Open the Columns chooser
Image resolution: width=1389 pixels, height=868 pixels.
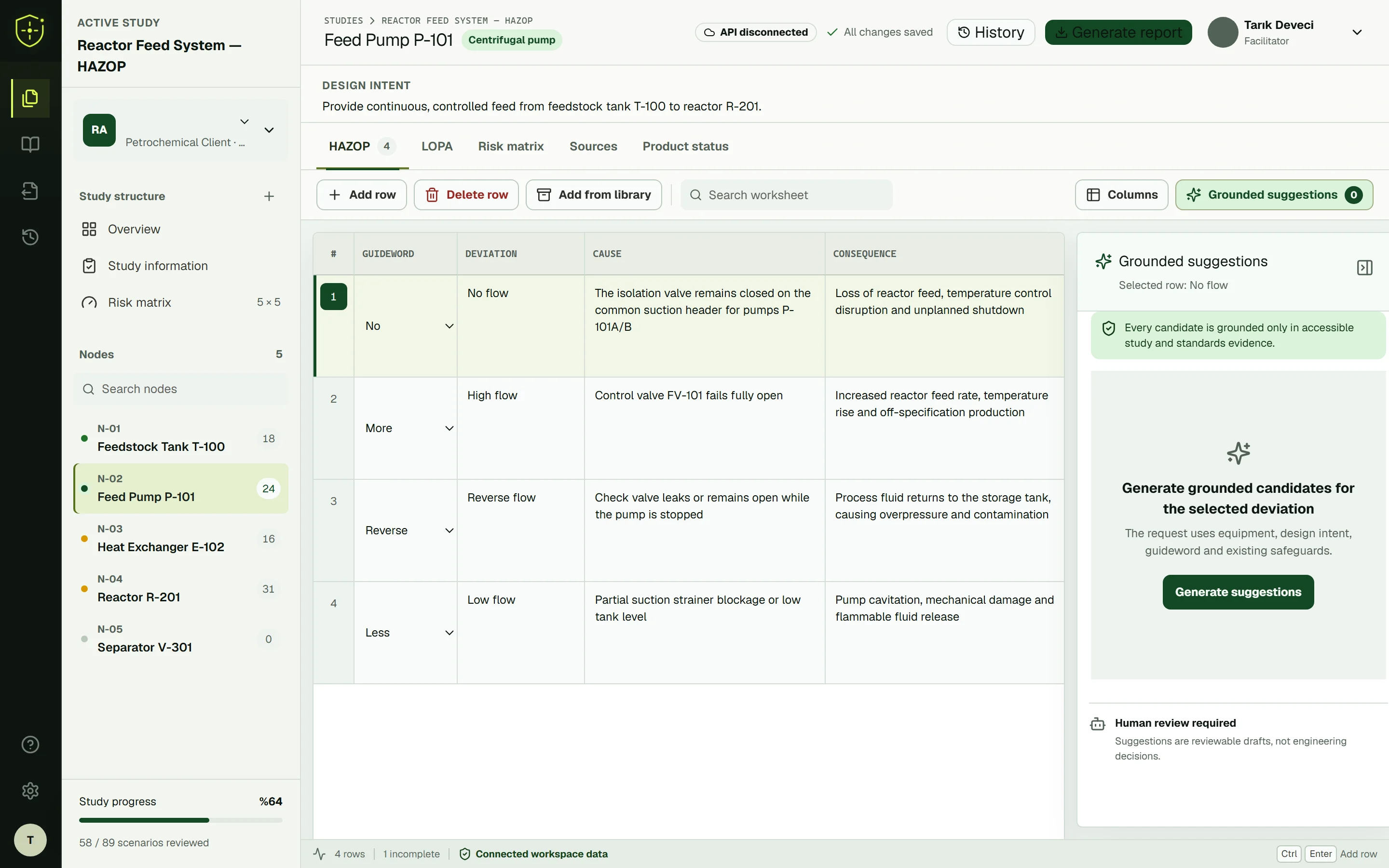(1121, 195)
